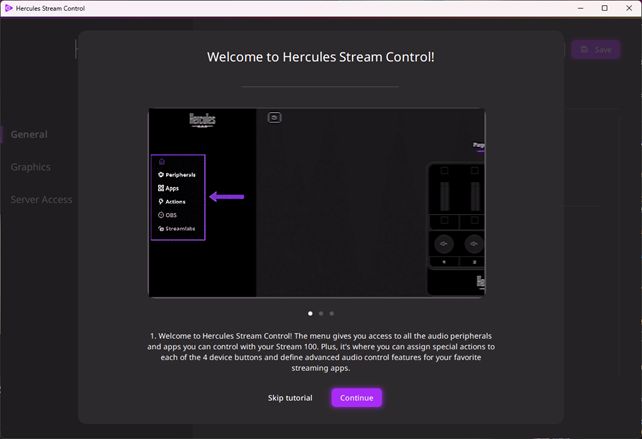Open the Server Access tab
This screenshot has width=642, height=439.
[x=41, y=199]
